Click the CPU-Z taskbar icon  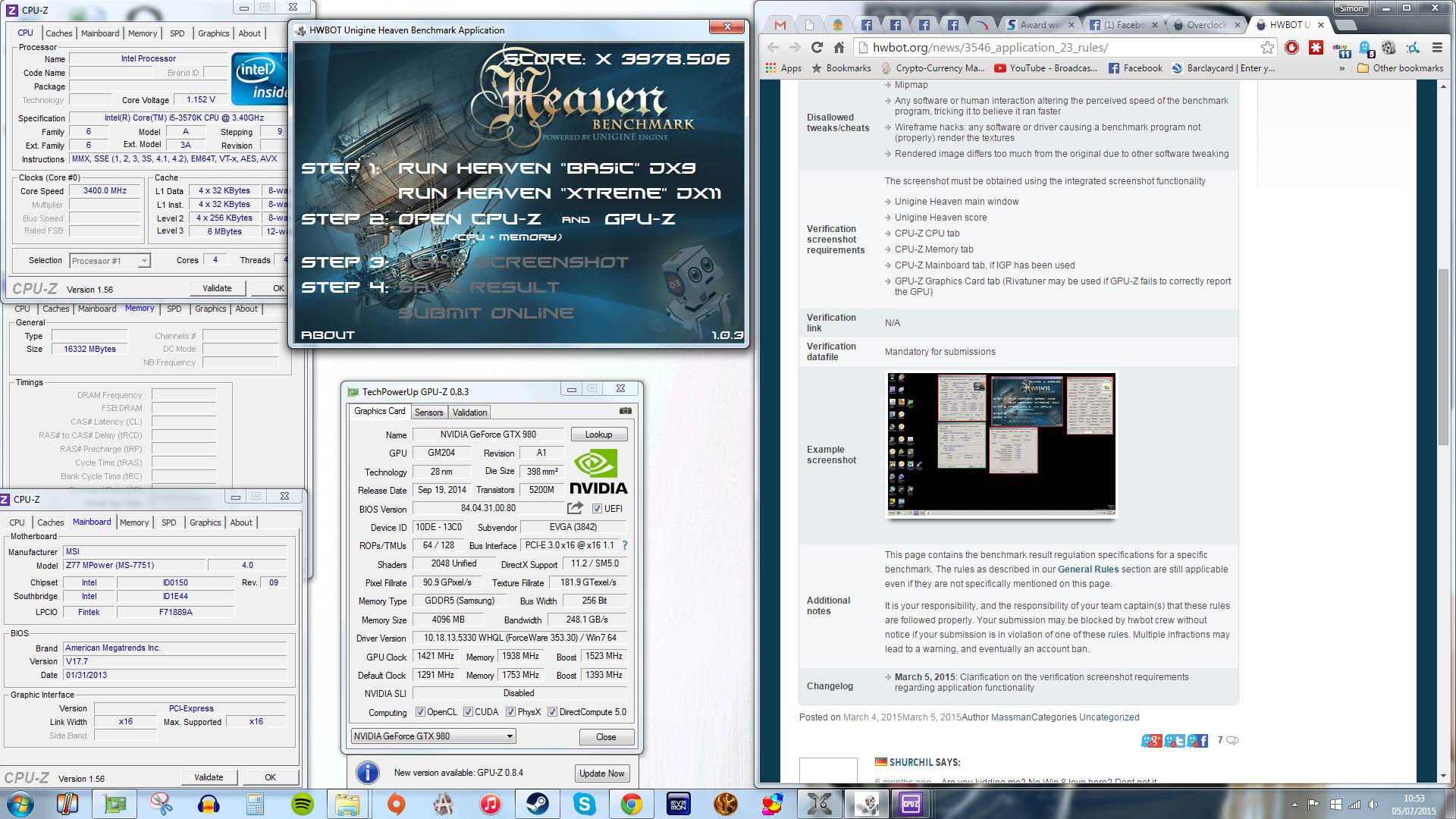[x=911, y=804]
